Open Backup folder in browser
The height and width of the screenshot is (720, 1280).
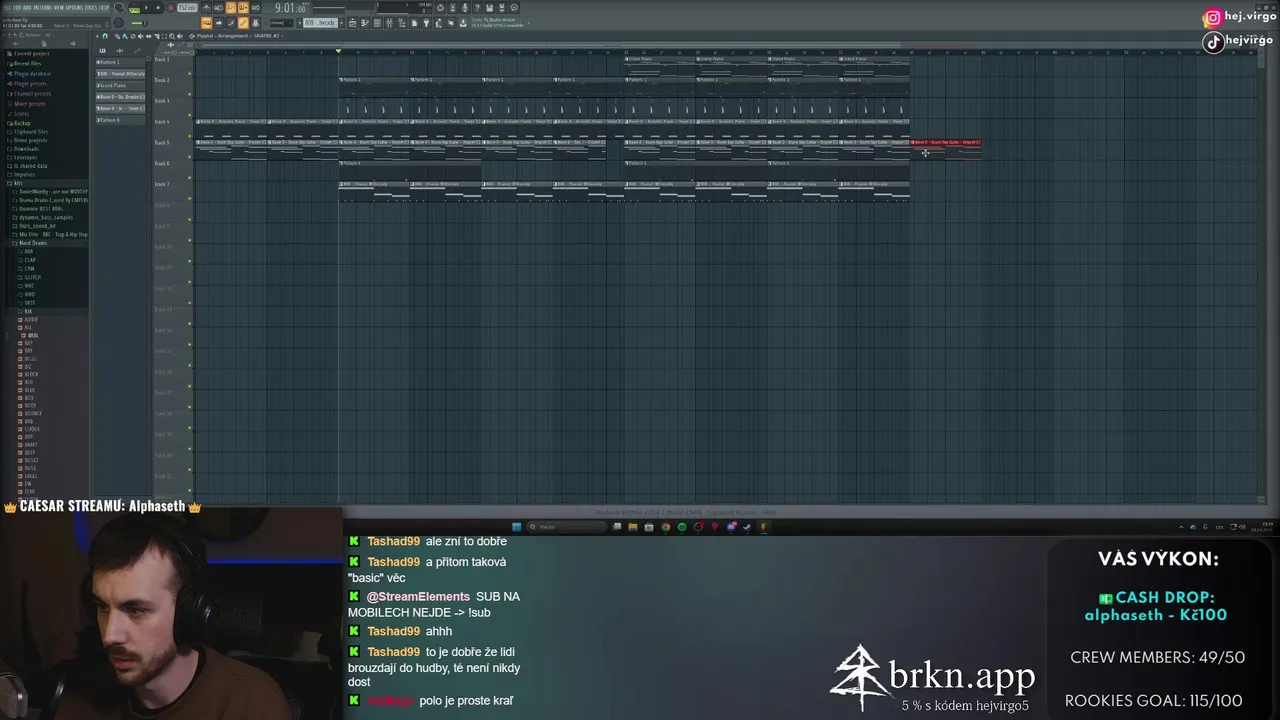pos(19,123)
